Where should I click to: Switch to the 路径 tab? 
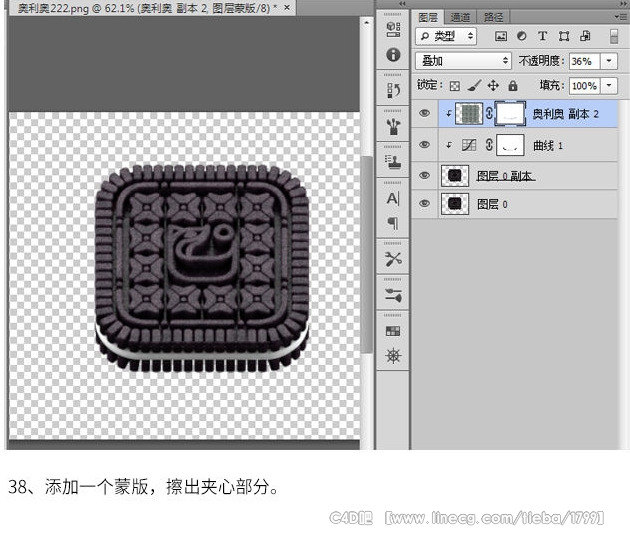493,17
